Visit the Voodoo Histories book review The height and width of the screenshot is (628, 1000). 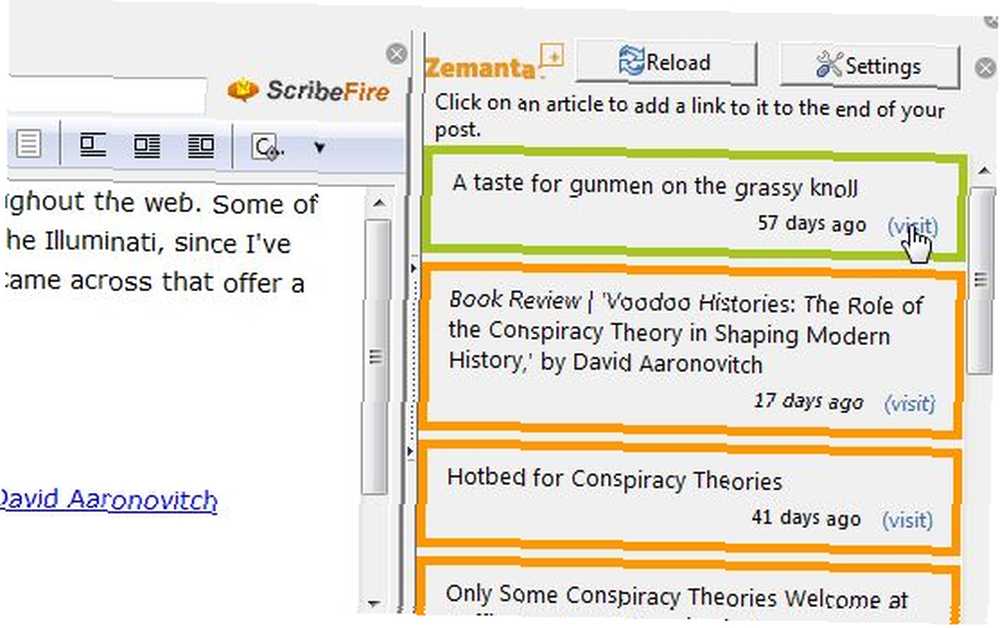pyautogui.click(x=909, y=403)
